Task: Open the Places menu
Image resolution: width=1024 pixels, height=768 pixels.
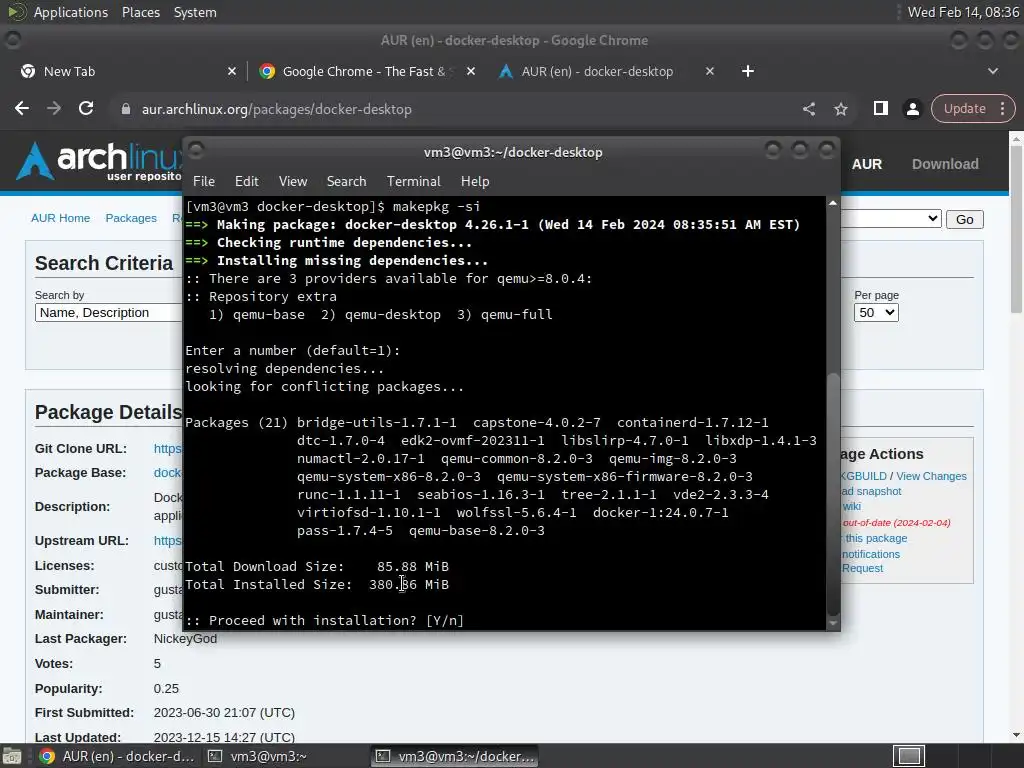Action: coord(140,12)
